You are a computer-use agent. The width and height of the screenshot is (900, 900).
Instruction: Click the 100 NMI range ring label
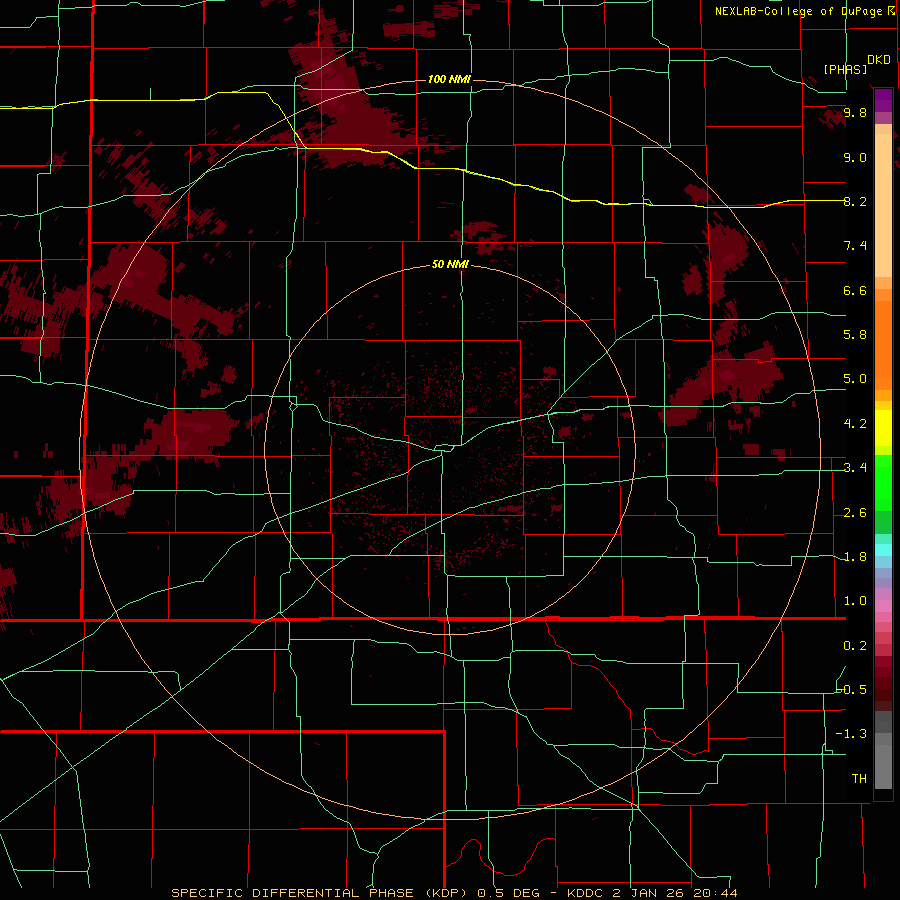[x=449, y=79]
